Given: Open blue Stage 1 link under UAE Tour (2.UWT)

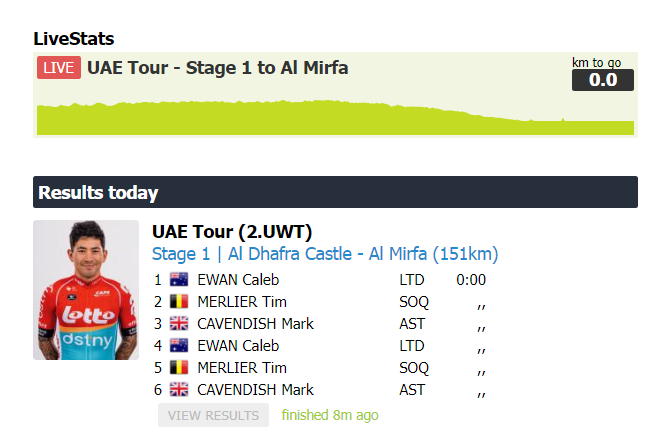Looking at the screenshot, I should click(x=181, y=254).
